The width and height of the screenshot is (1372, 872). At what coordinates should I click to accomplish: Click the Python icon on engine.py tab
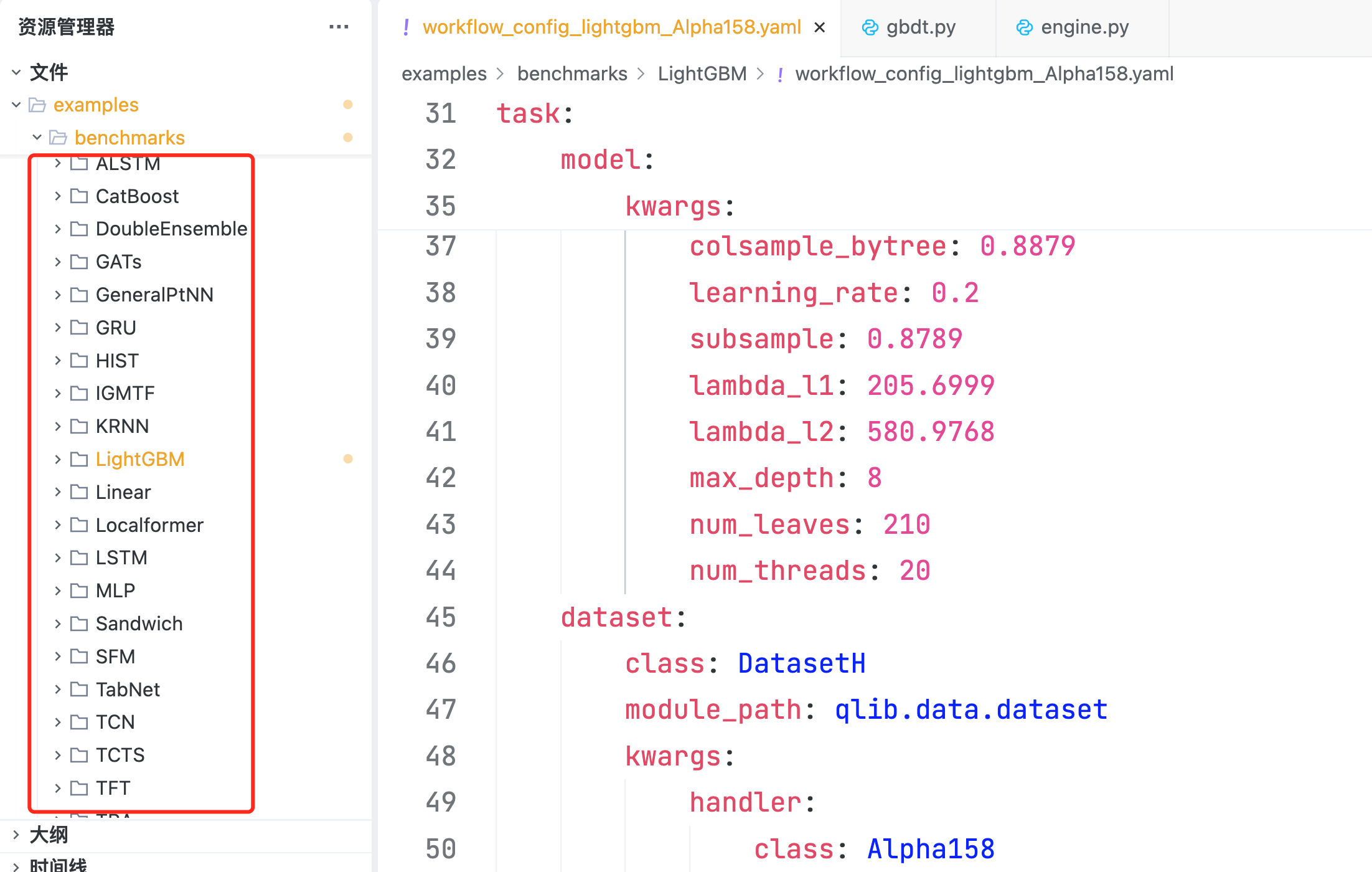[1024, 27]
